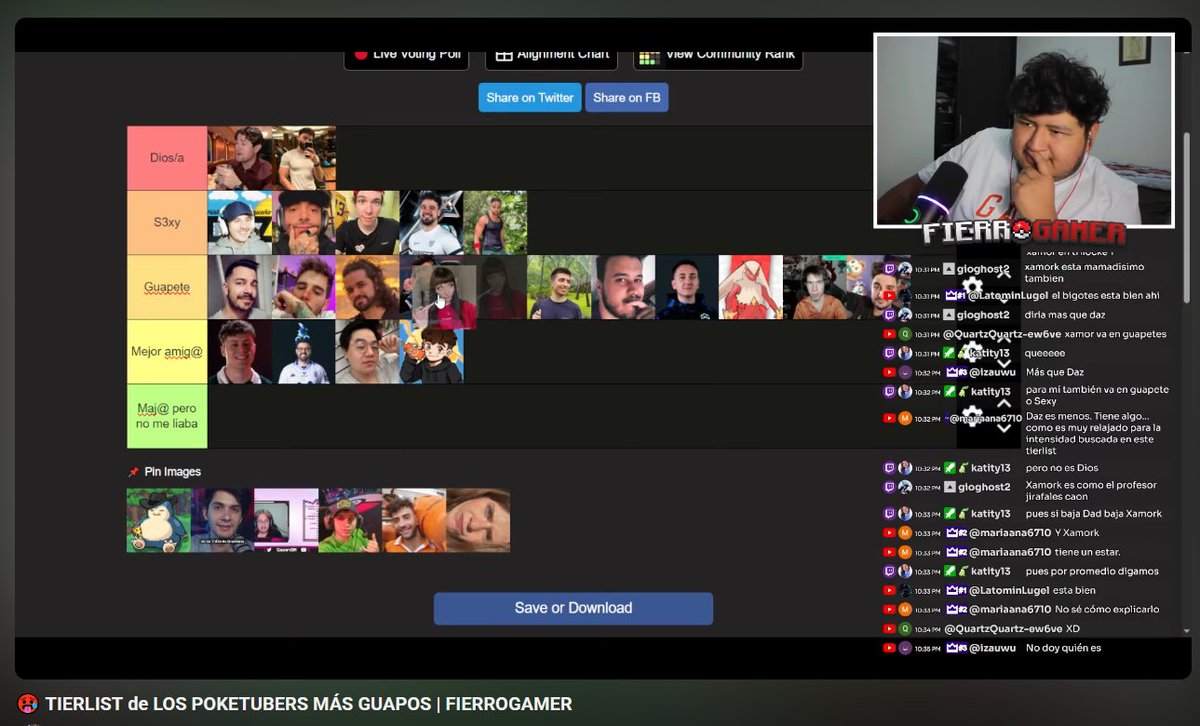The height and width of the screenshot is (726, 1200).
Task: Click username katity13 beside 'pero no es Dios'
Action: click(x=991, y=468)
